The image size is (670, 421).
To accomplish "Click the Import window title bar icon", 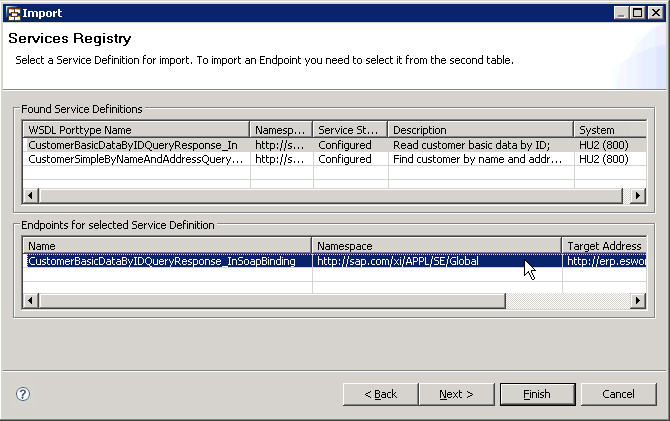I will [x=12, y=13].
